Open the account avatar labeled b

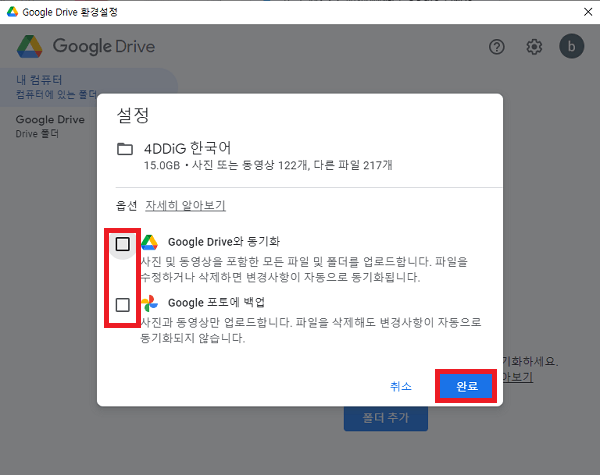point(571,46)
